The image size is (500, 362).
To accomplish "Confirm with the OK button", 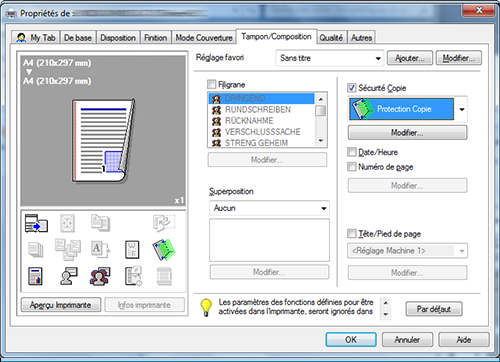I will [x=351, y=340].
